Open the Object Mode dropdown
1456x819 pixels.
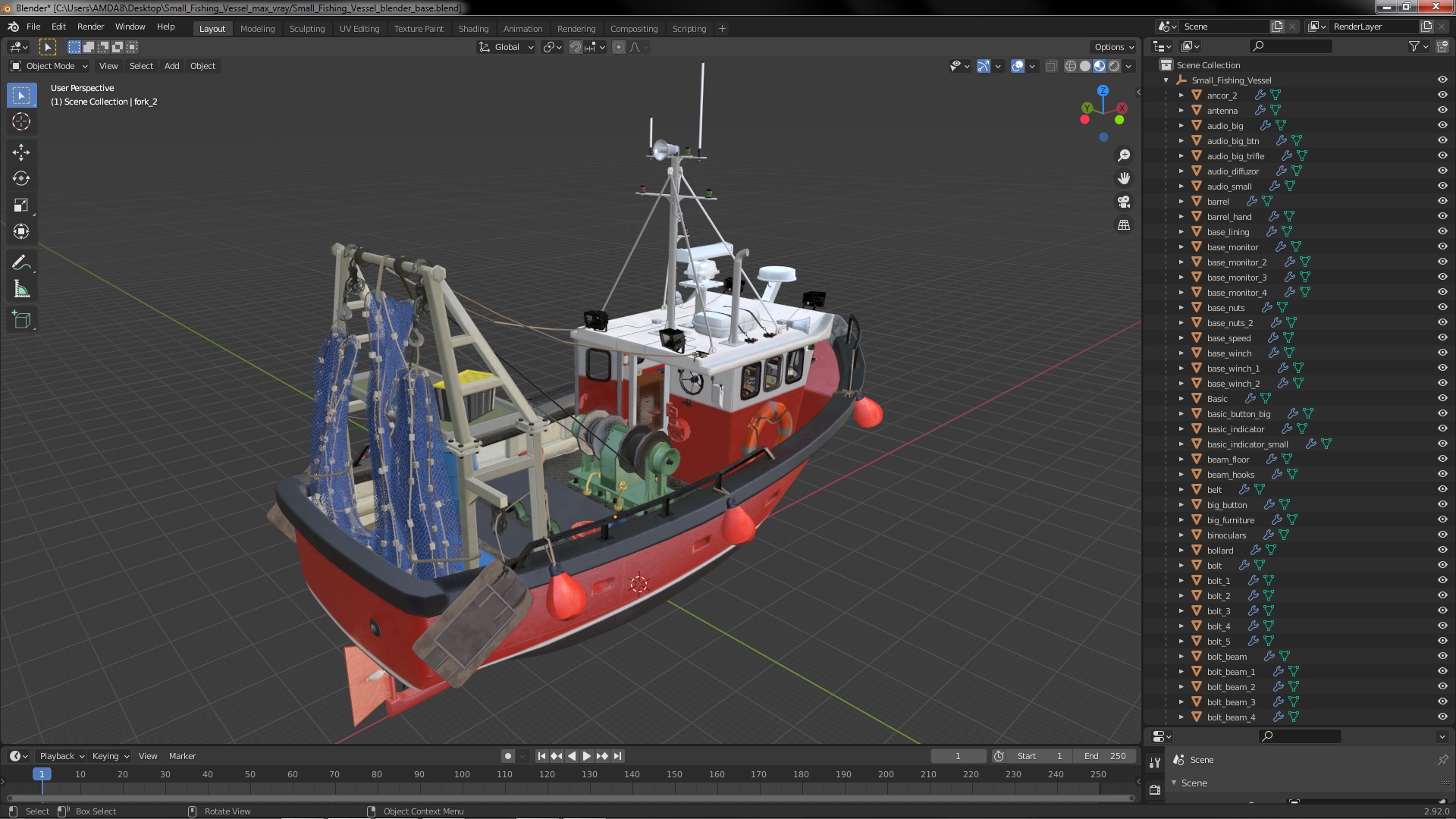click(x=49, y=66)
